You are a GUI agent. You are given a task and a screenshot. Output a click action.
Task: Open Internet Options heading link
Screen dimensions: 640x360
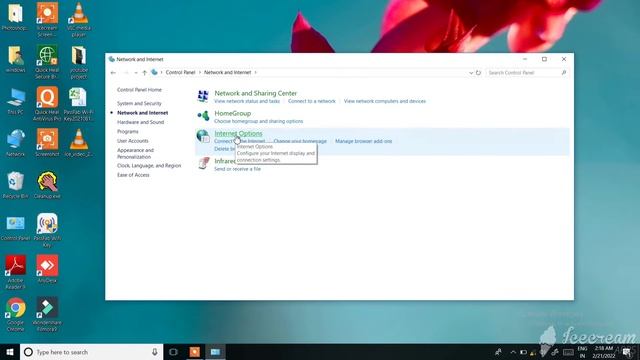[238, 133]
